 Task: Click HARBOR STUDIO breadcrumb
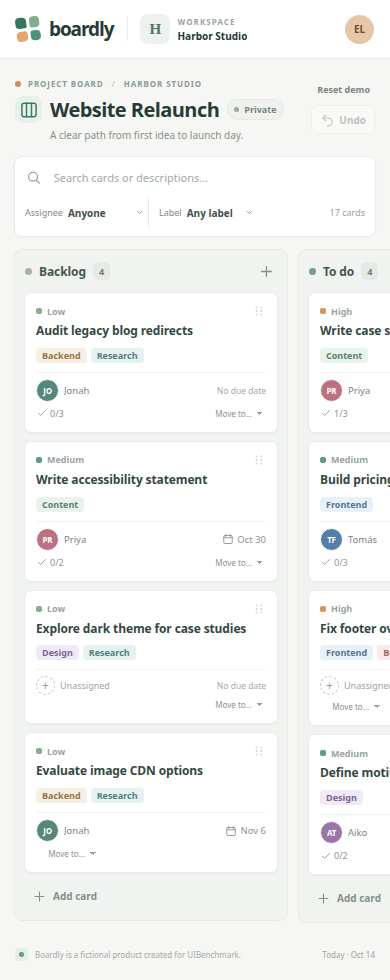tap(162, 84)
